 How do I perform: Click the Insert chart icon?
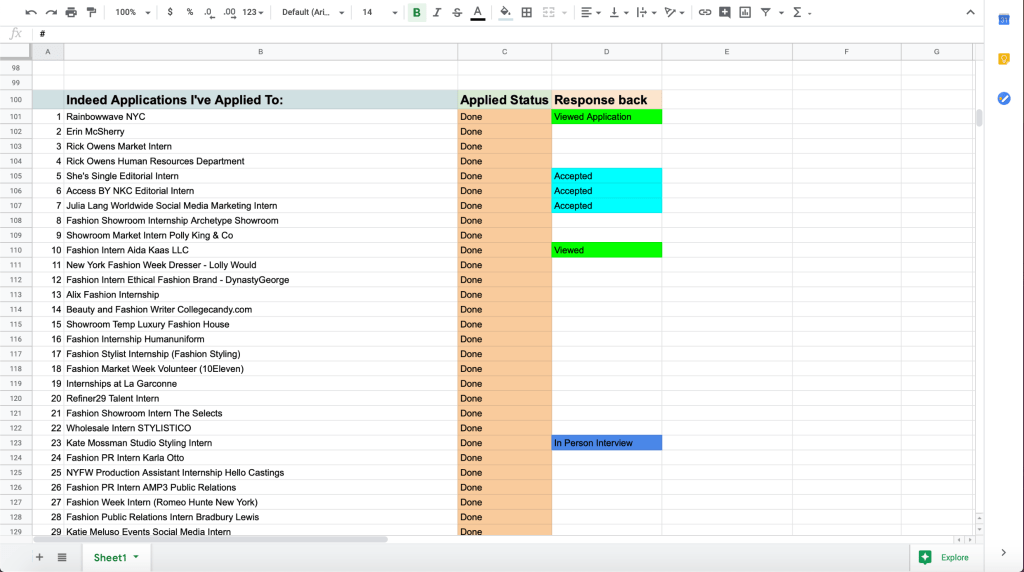click(745, 12)
